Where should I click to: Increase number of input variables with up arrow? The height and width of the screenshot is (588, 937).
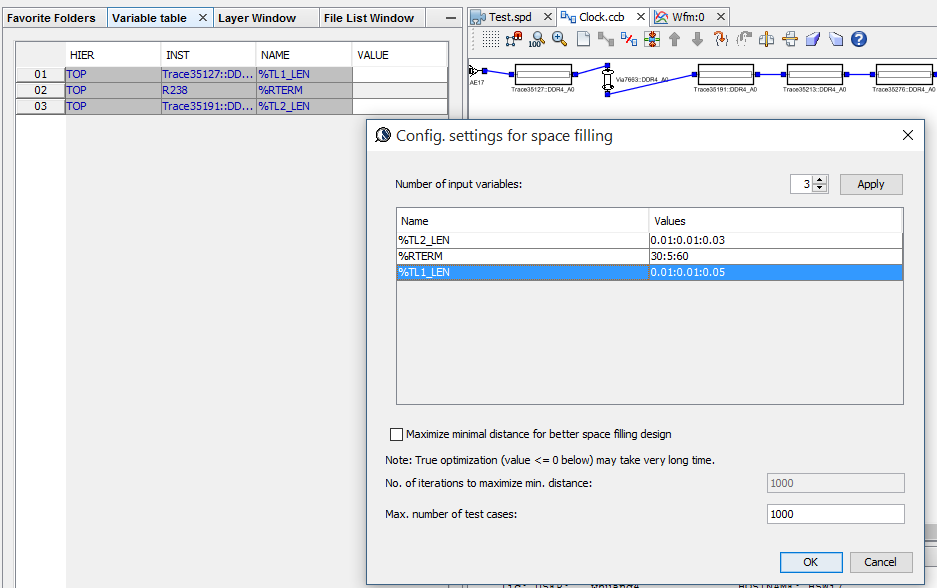[820, 180]
